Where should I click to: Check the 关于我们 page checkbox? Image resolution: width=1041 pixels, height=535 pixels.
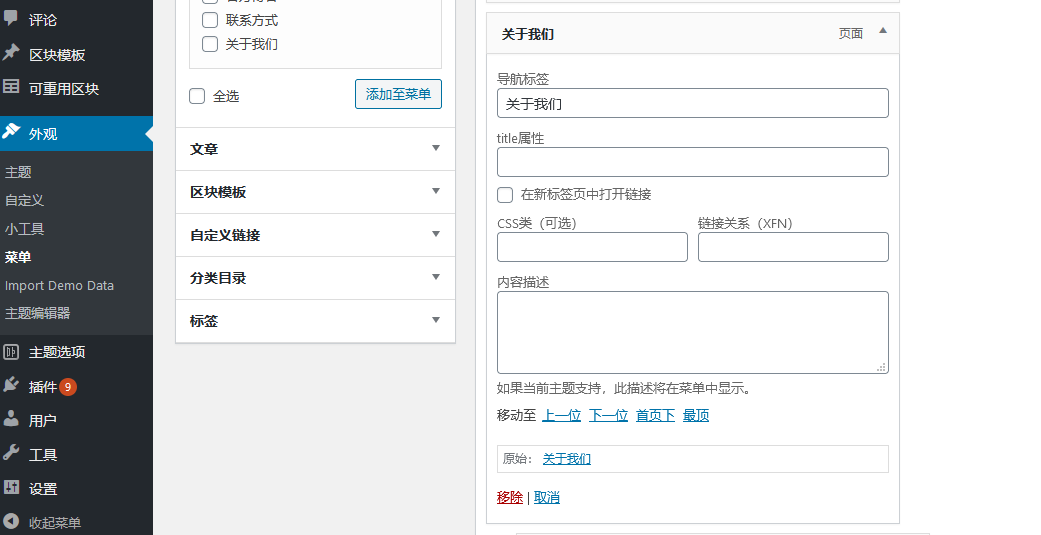[210, 44]
